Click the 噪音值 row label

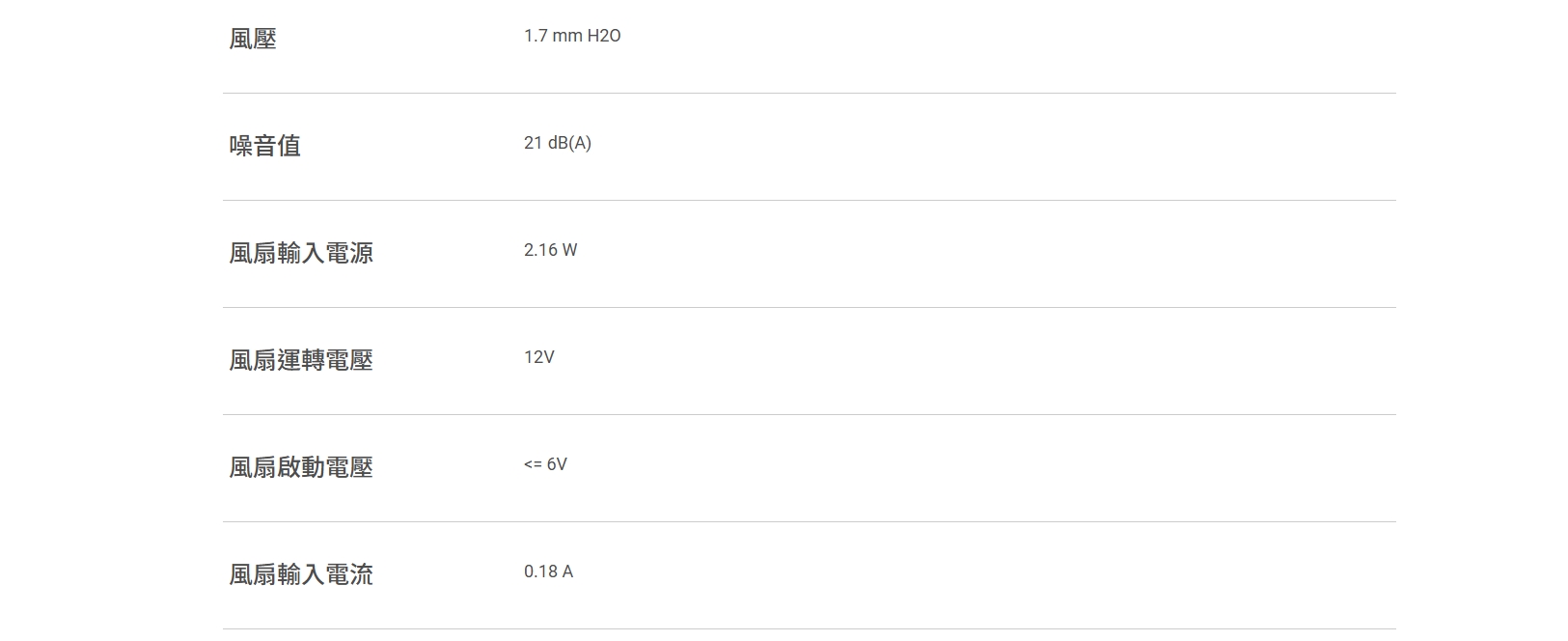click(265, 146)
